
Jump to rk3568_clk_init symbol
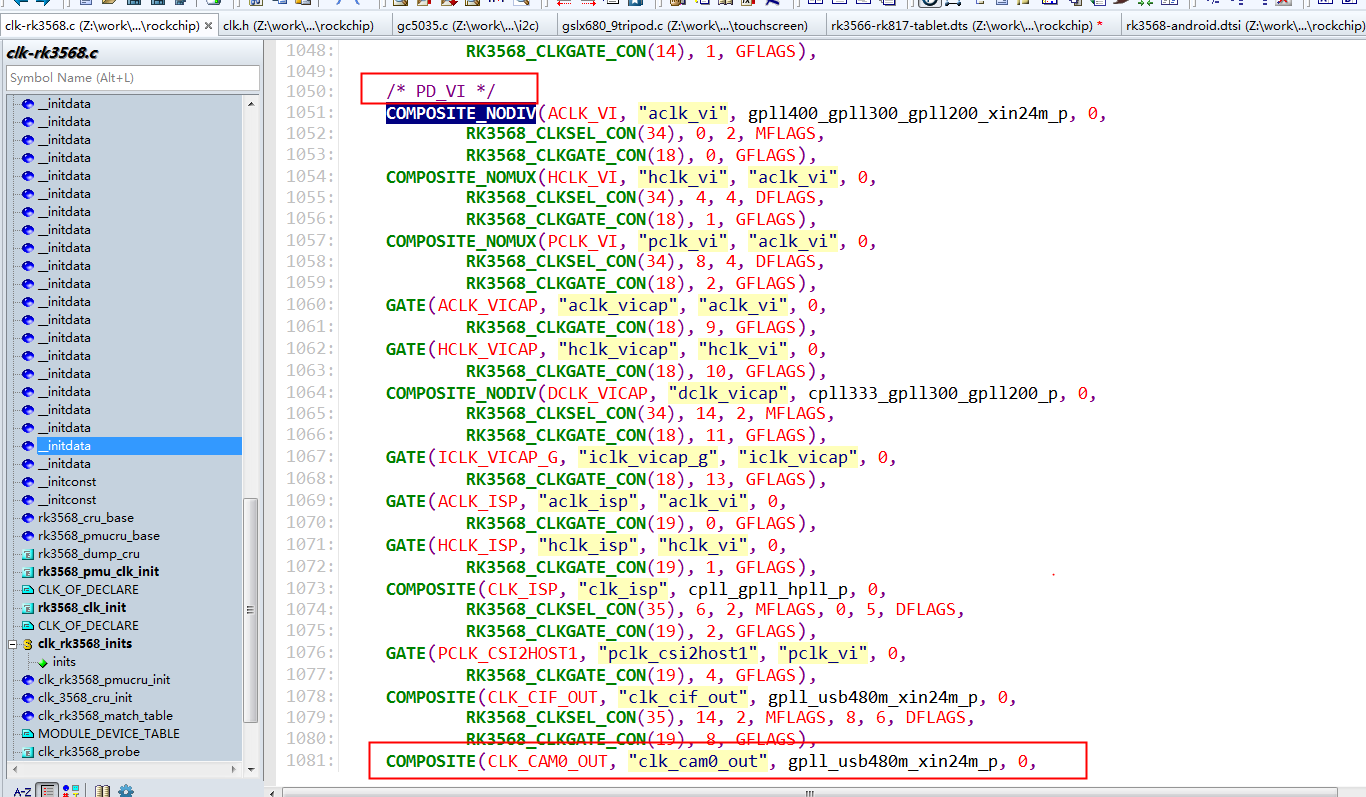click(82, 608)
